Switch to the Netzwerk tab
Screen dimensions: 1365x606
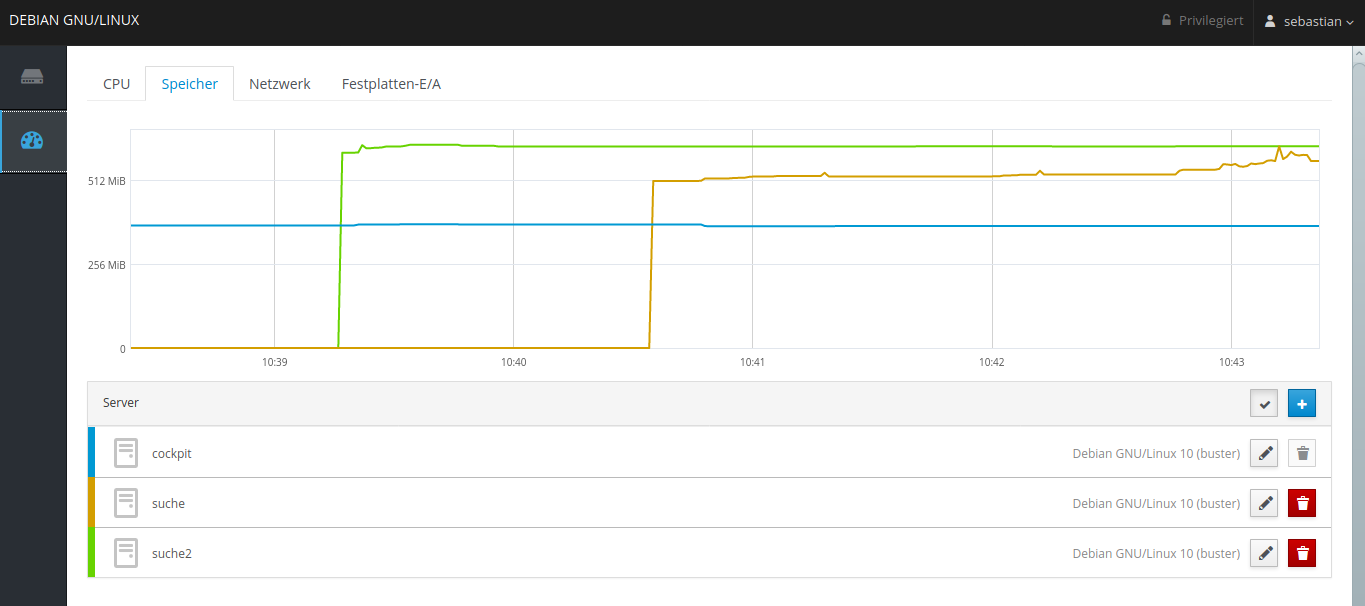(x=280, y=84)
